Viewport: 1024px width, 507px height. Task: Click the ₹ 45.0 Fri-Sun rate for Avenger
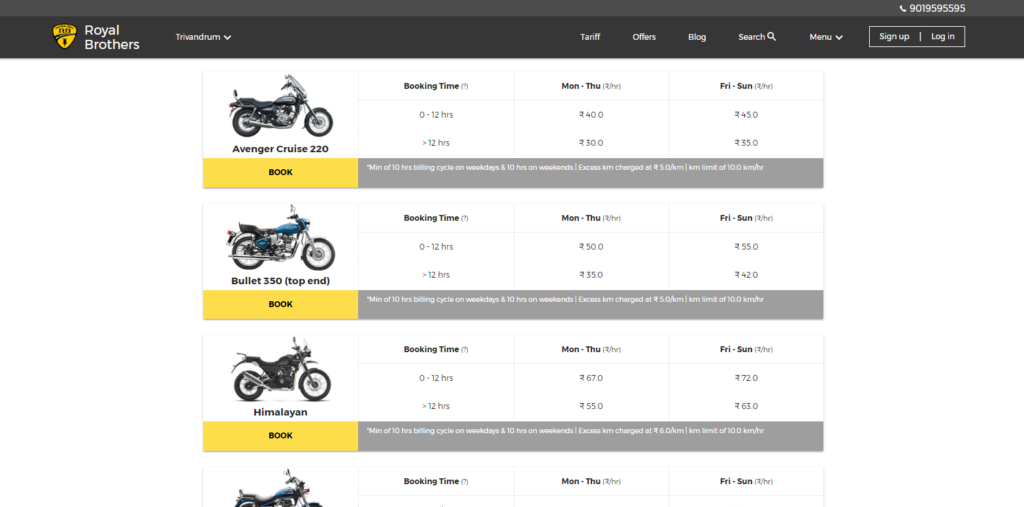pyautogui.click(x=746, y=114)
